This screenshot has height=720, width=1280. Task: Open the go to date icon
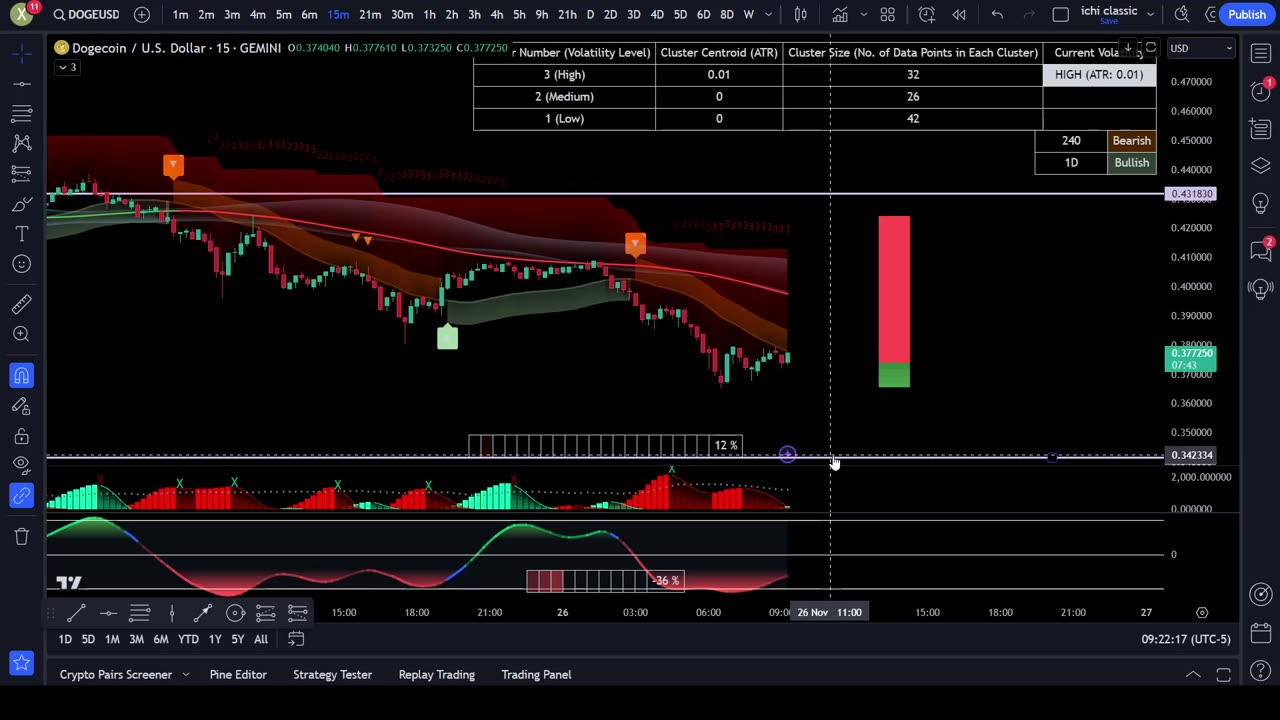296,639
